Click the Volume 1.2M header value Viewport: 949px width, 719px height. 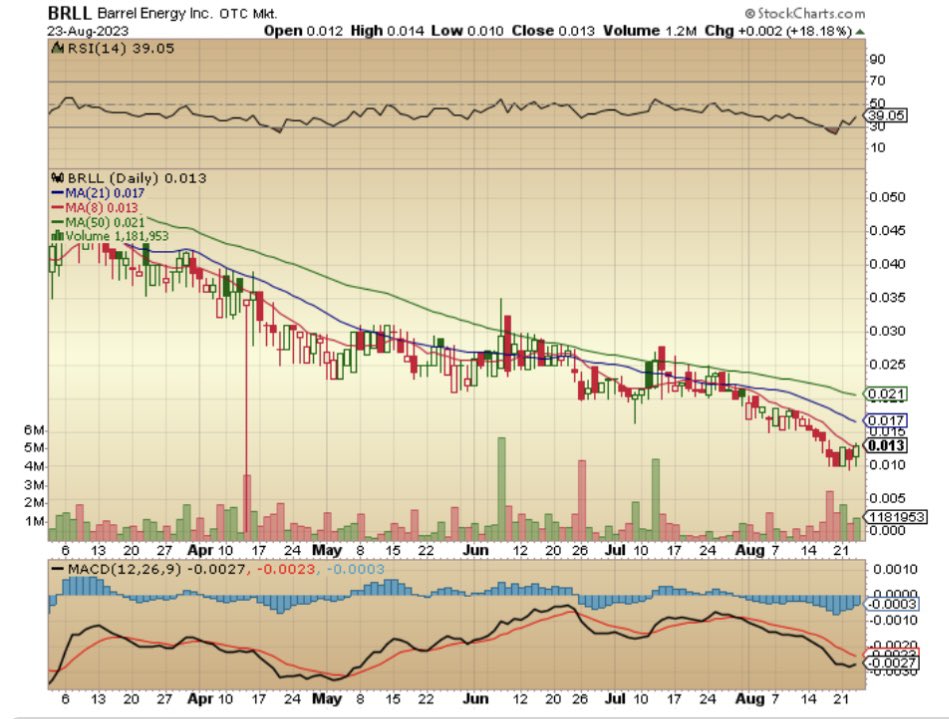click(x=650, y=31)
